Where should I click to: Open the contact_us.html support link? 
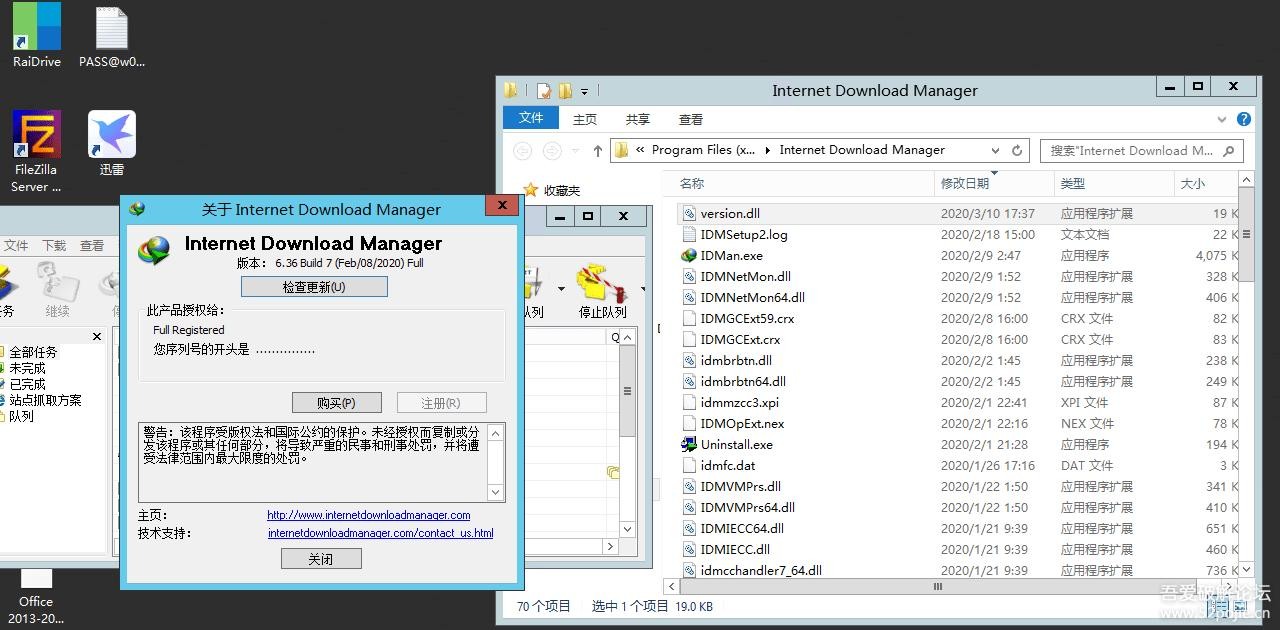pyautogui.click(x=380, y=534)
